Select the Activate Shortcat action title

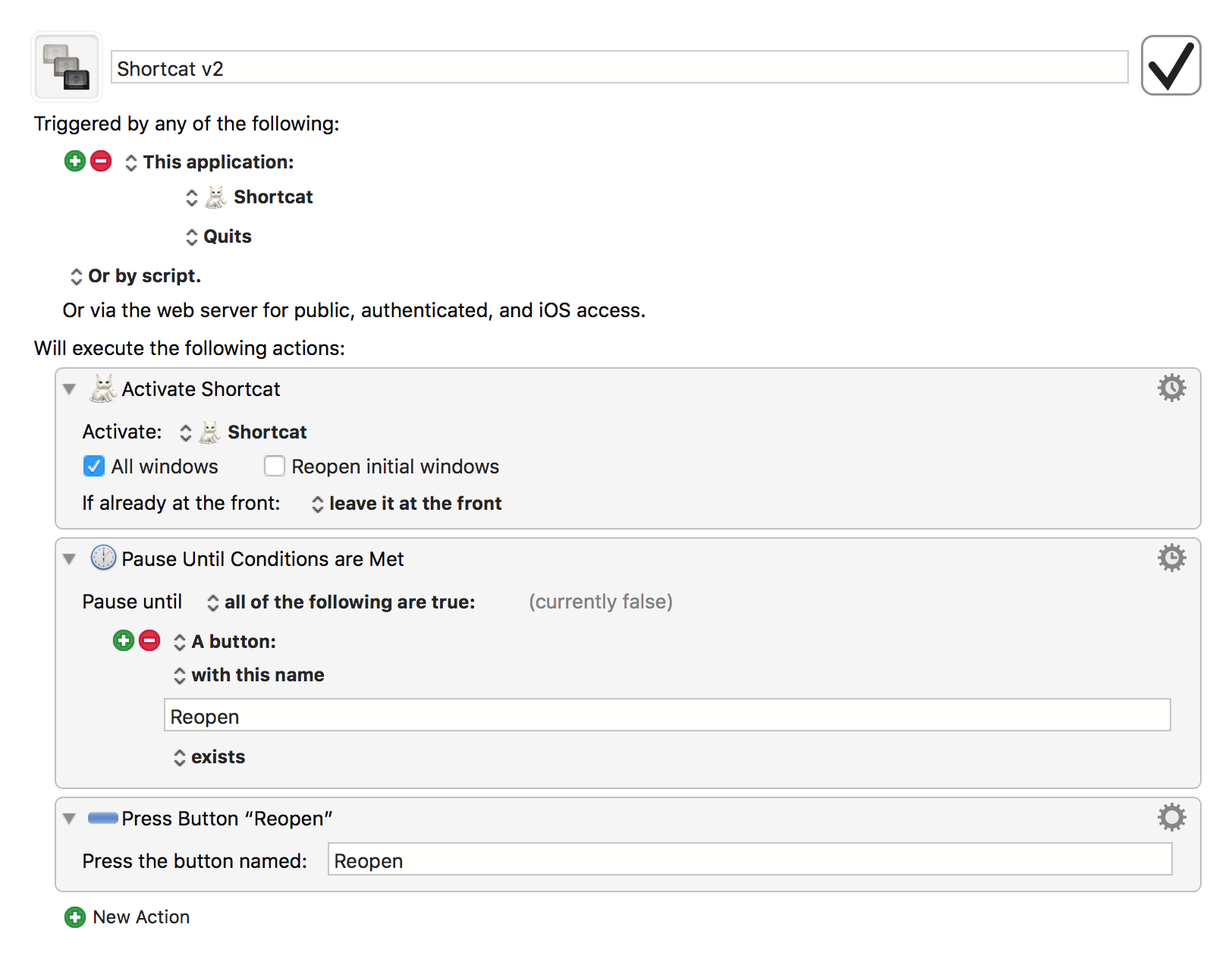201,389
